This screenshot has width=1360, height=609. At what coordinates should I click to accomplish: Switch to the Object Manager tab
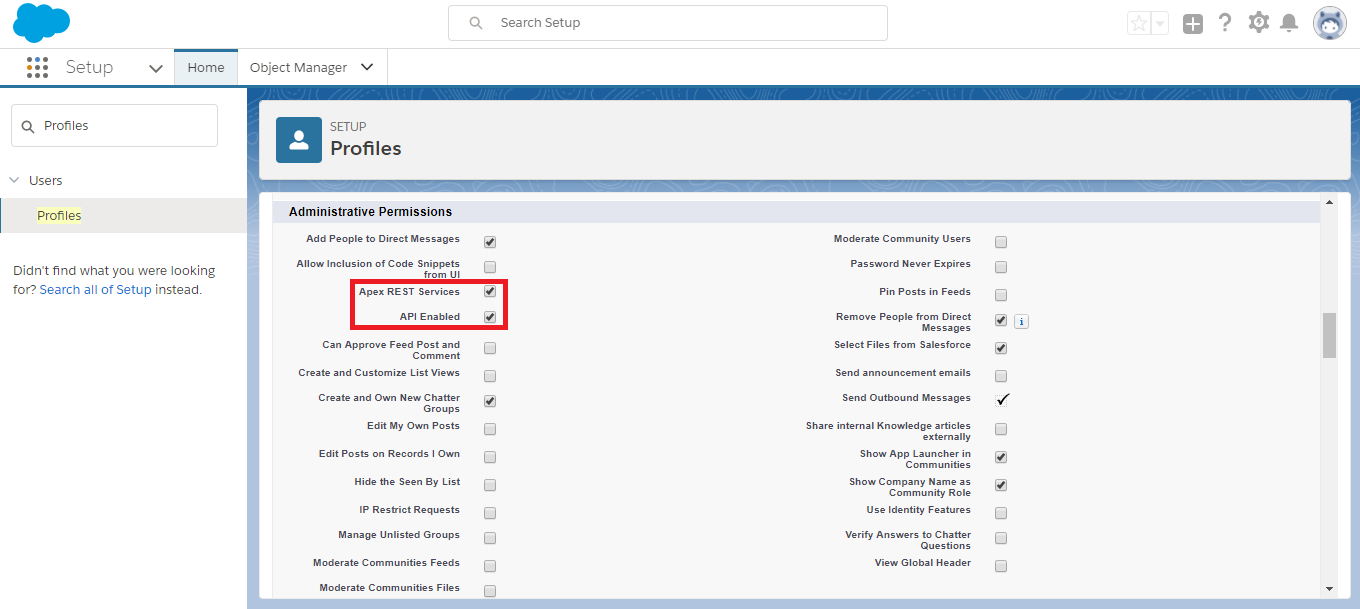[298, 67]
